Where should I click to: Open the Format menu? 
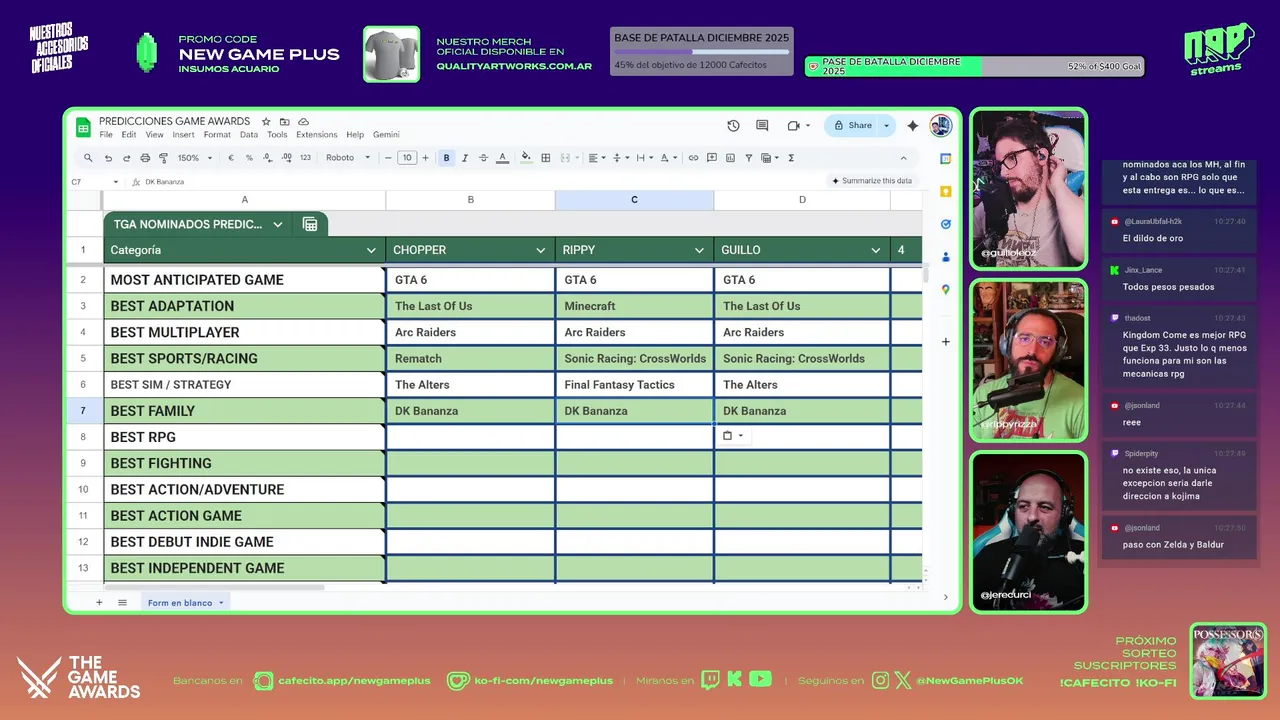217,135
